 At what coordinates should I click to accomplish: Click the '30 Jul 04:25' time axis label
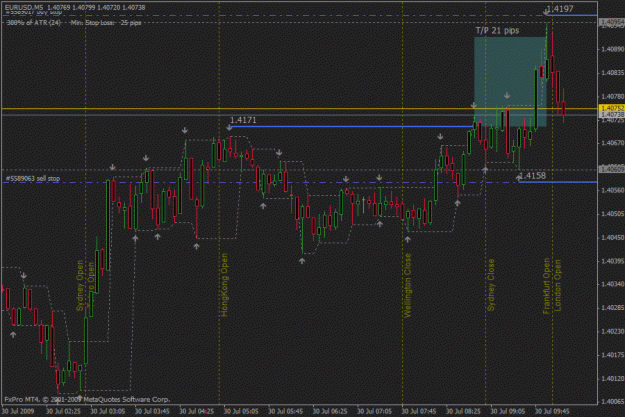[197, 411]
